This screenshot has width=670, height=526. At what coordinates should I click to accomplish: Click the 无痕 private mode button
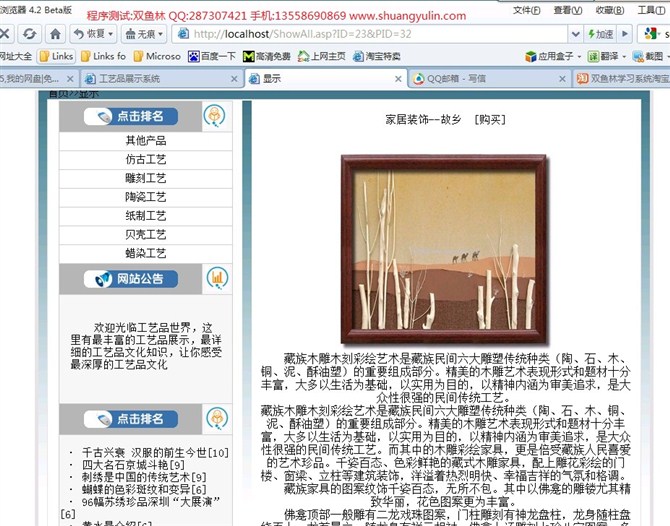click(140, 34)
